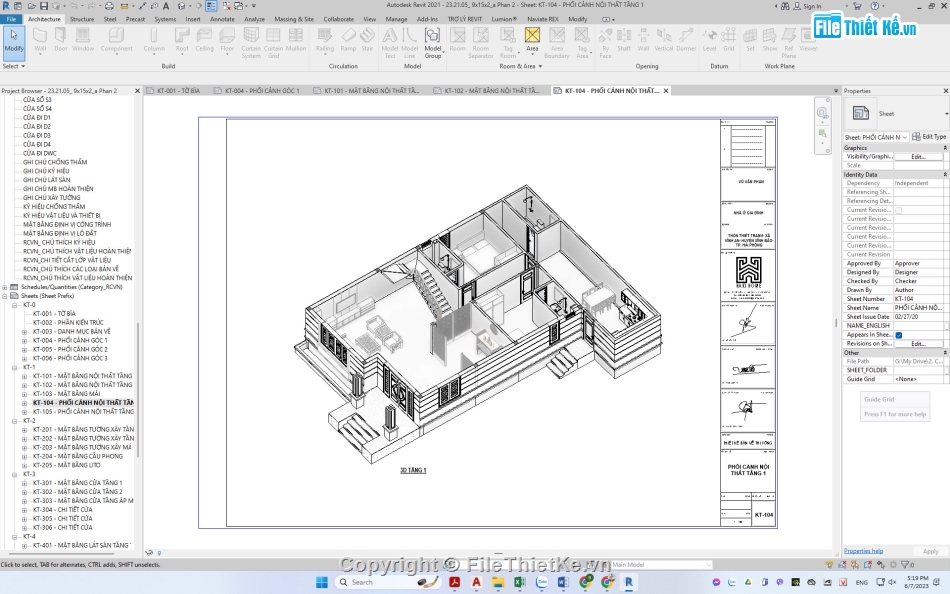Toggle the Current Revision Issued checkbox
Viewport: 950px width, 594px height.
click(899, 210)
